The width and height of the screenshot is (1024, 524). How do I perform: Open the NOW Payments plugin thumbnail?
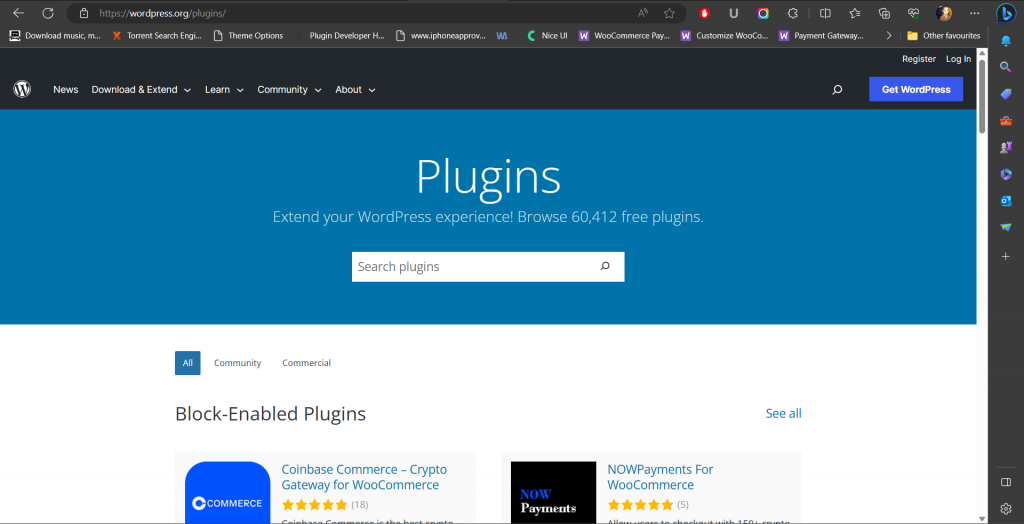(553, 493)
